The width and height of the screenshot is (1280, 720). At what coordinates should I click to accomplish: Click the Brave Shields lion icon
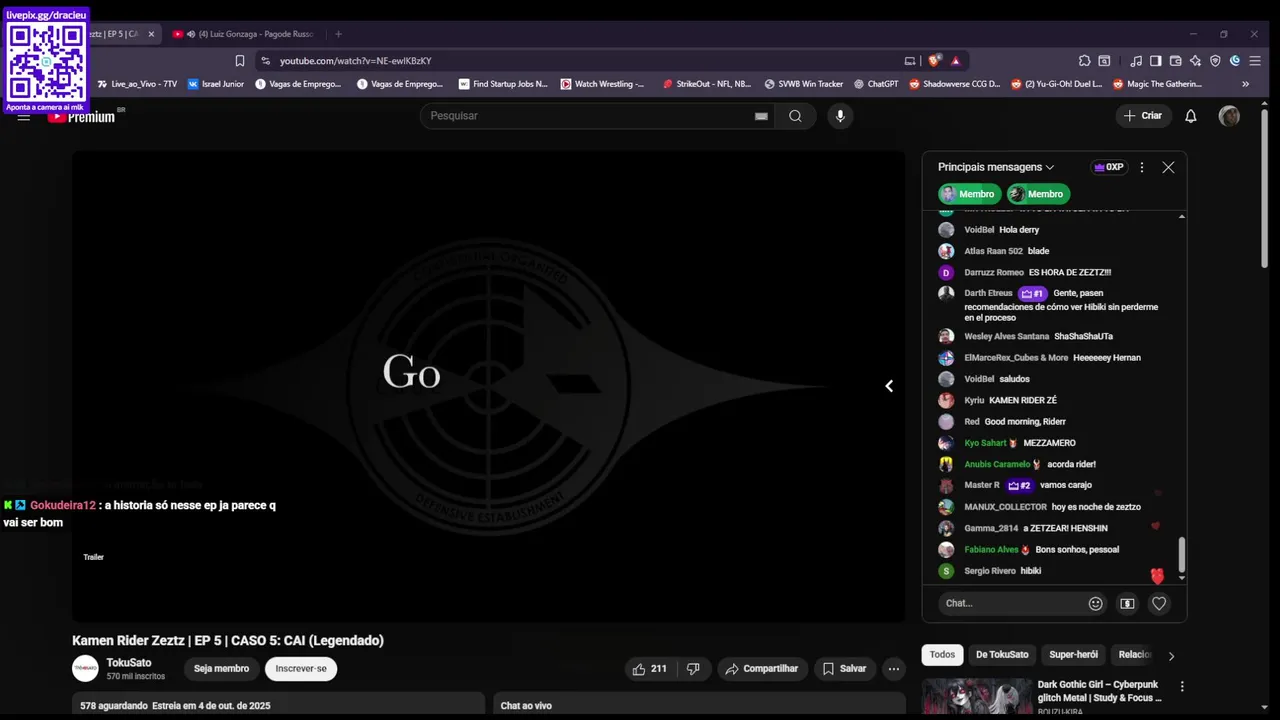[x=935, y=61]
